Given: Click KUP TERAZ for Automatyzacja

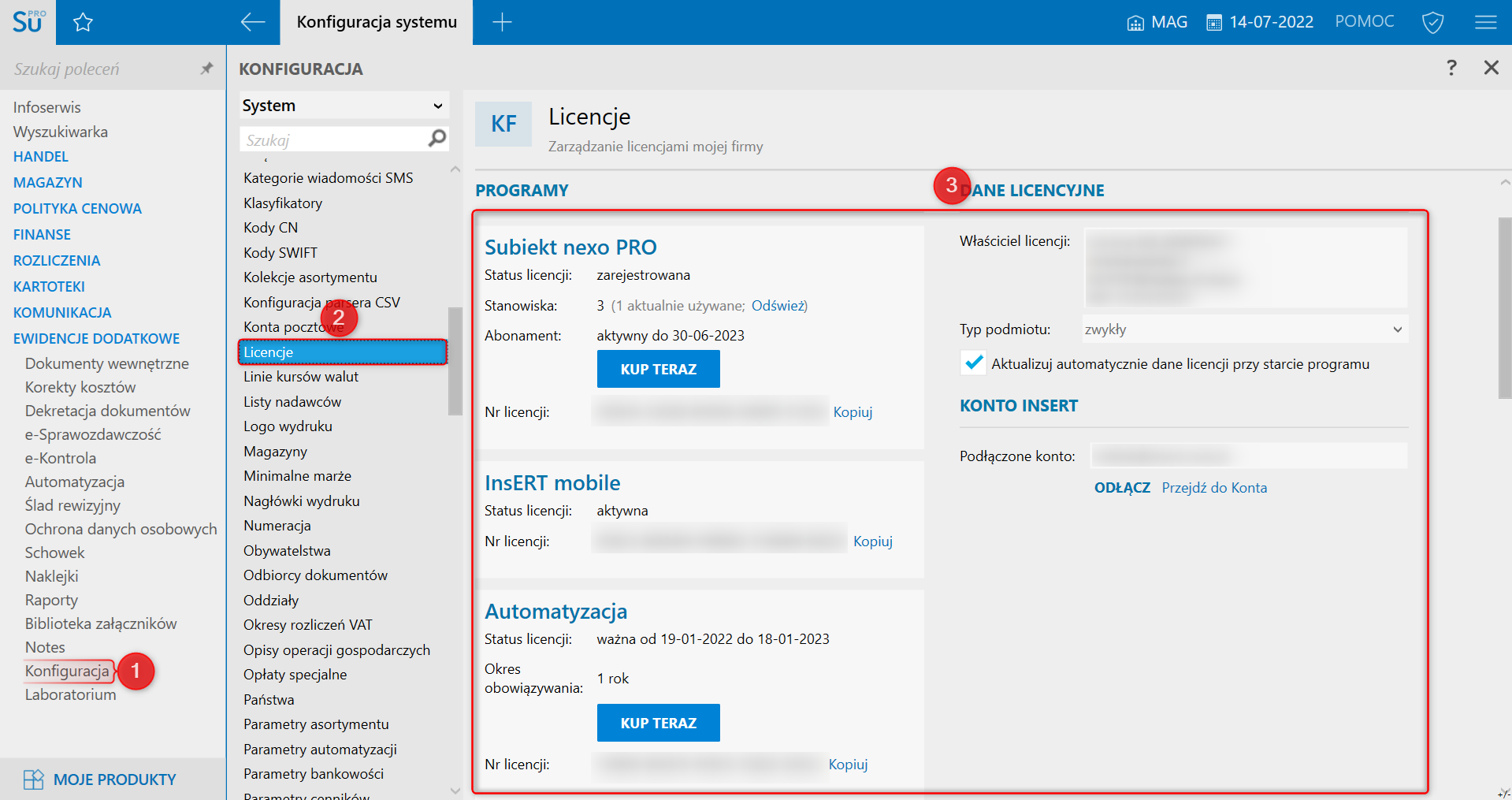Looking at the screenshot, I should [659, 723].
